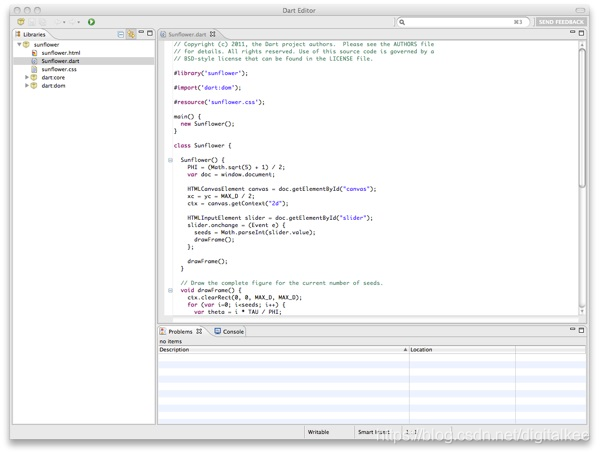Open the Back navigation history dropdown arrow

[64, 22]
